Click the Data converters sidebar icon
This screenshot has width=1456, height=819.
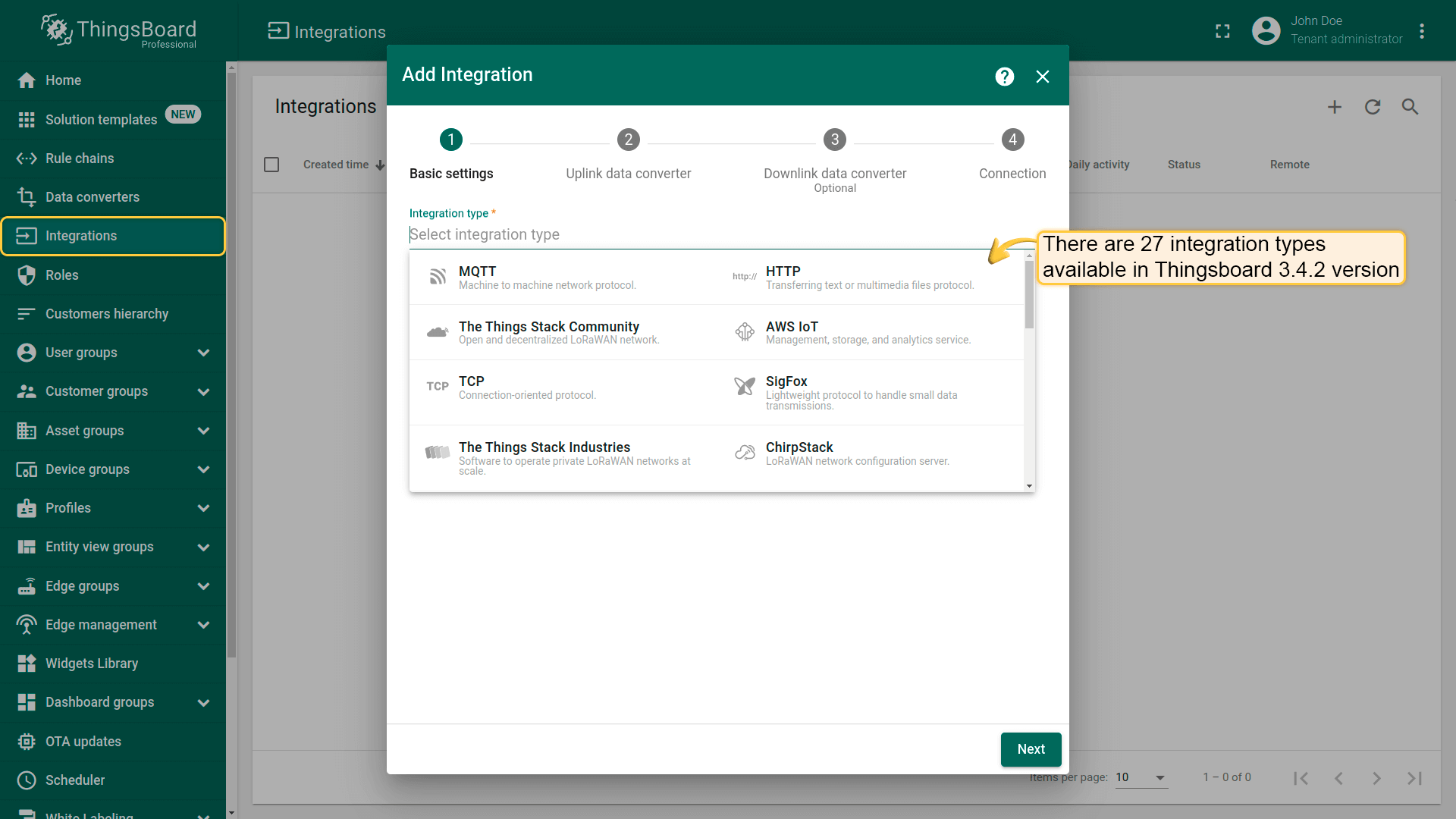(x=27, y=197)
